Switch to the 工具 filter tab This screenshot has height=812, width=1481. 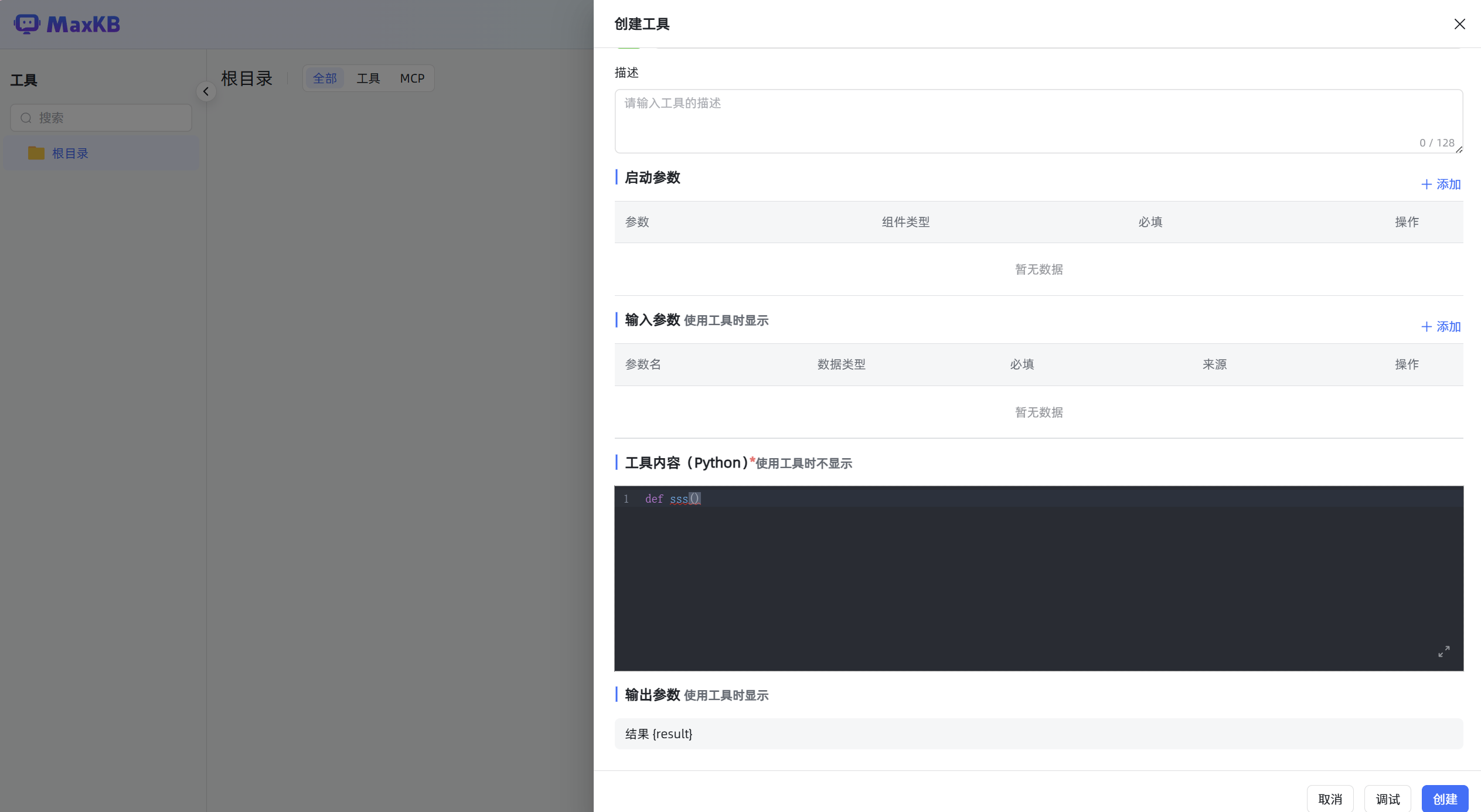coord(368,79)
